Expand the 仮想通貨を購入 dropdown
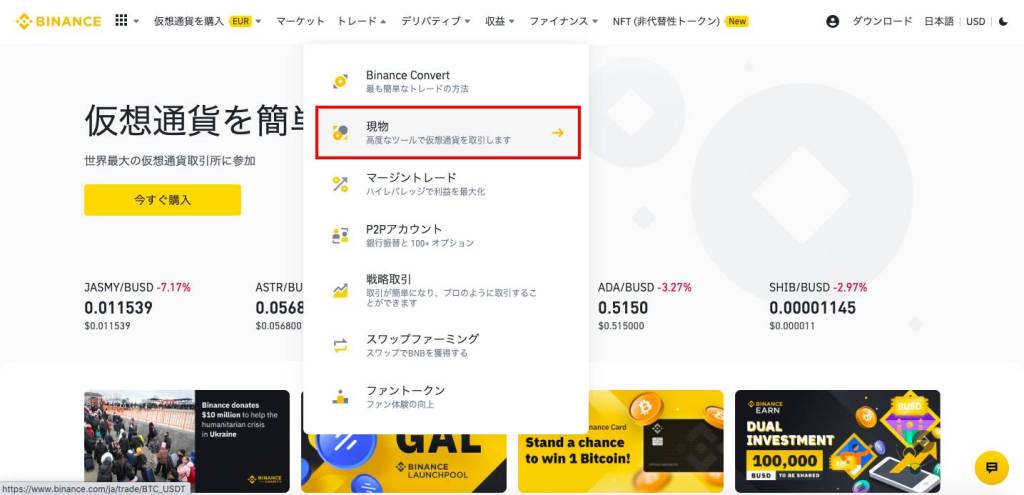1024x495 pixels. pyautogui.click(x=207, y=21)
